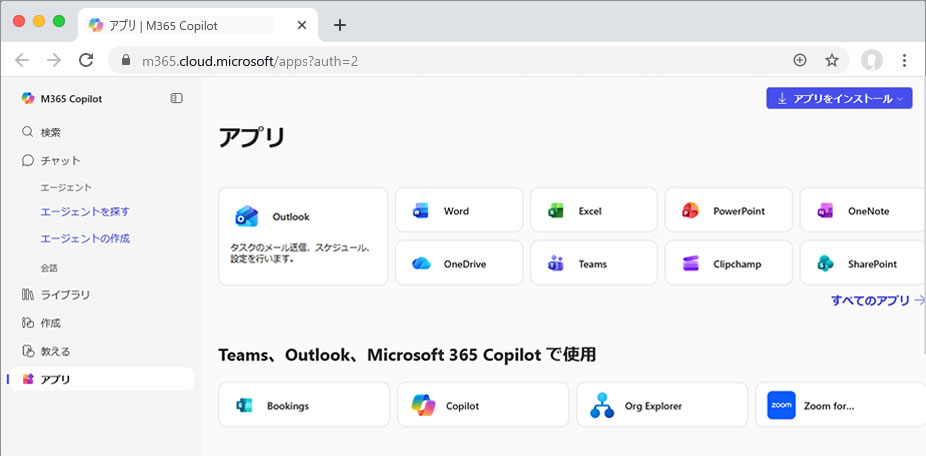Go to ライブラリ in the sidebar

[65, 294]
